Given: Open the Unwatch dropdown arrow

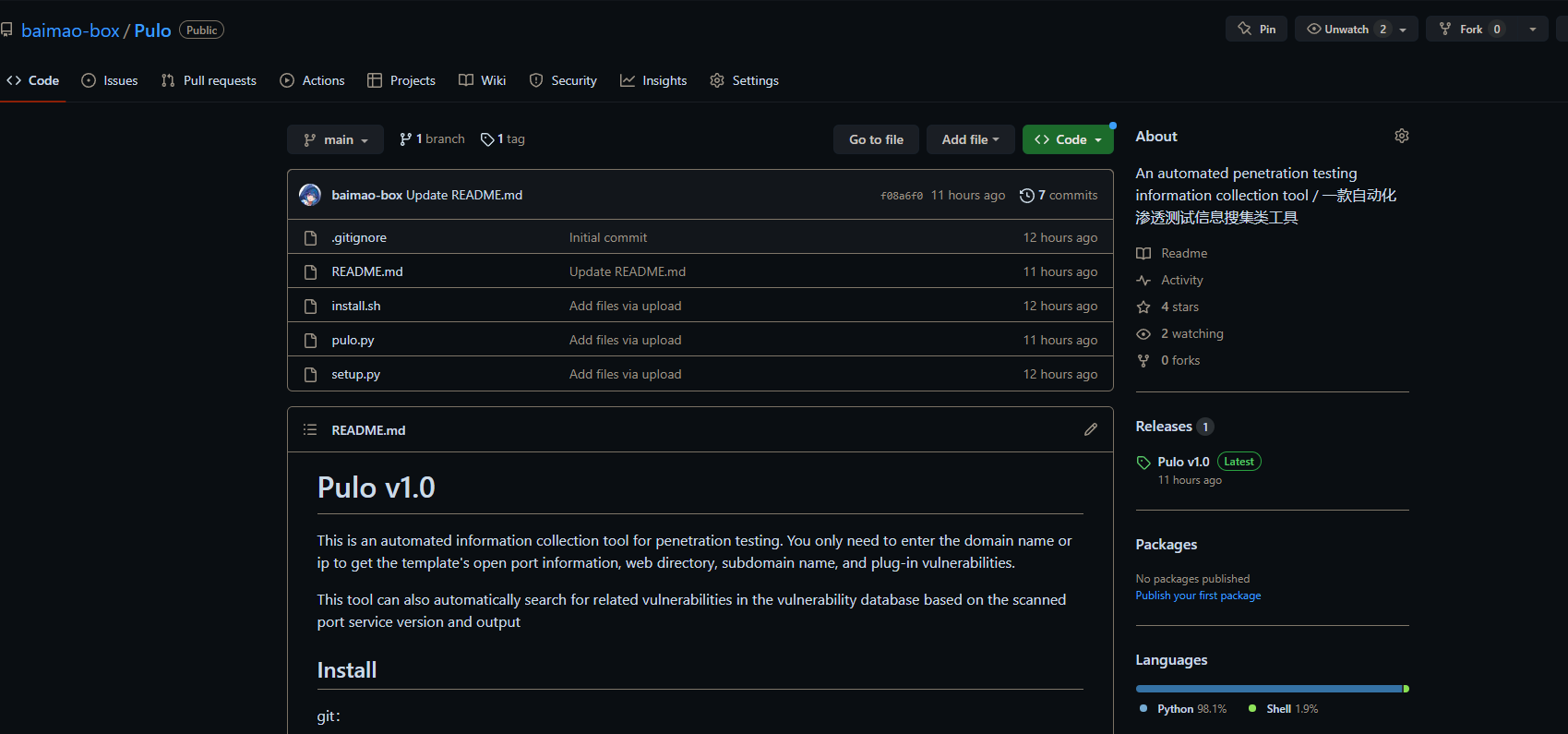Looking at the screenshot, I should click(x=1403, y=30).
